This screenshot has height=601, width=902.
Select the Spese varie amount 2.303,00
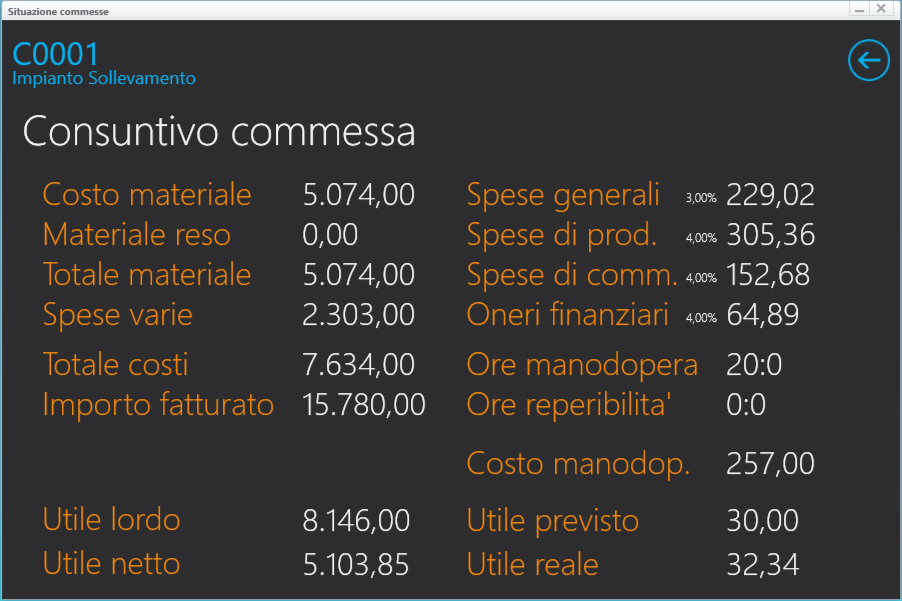358,315
